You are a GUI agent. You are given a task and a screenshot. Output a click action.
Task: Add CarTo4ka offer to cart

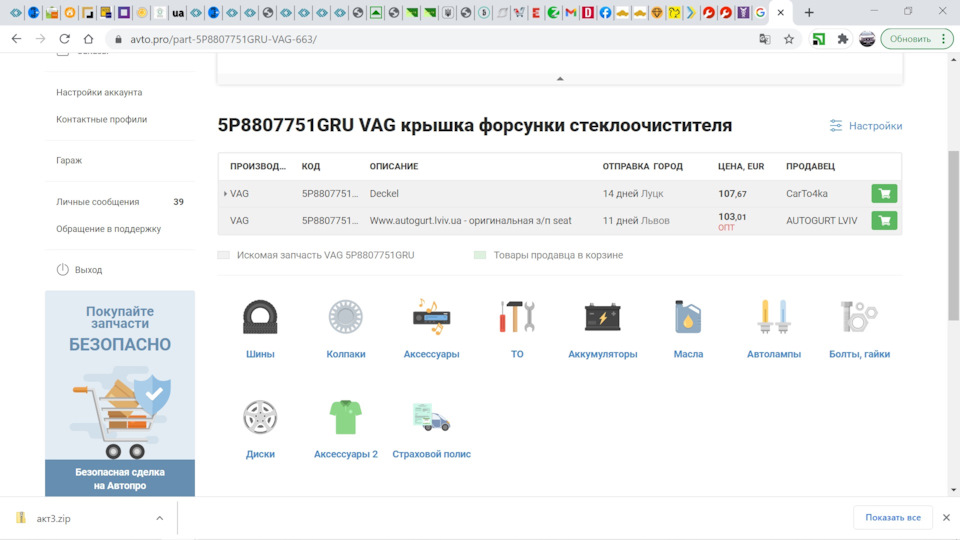point(884,193)
